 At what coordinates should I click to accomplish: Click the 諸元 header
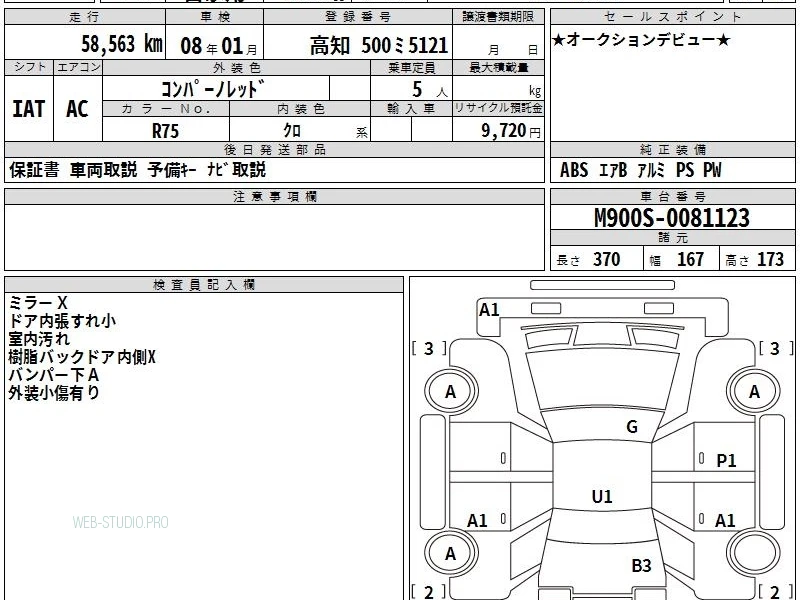click(672, 238)
